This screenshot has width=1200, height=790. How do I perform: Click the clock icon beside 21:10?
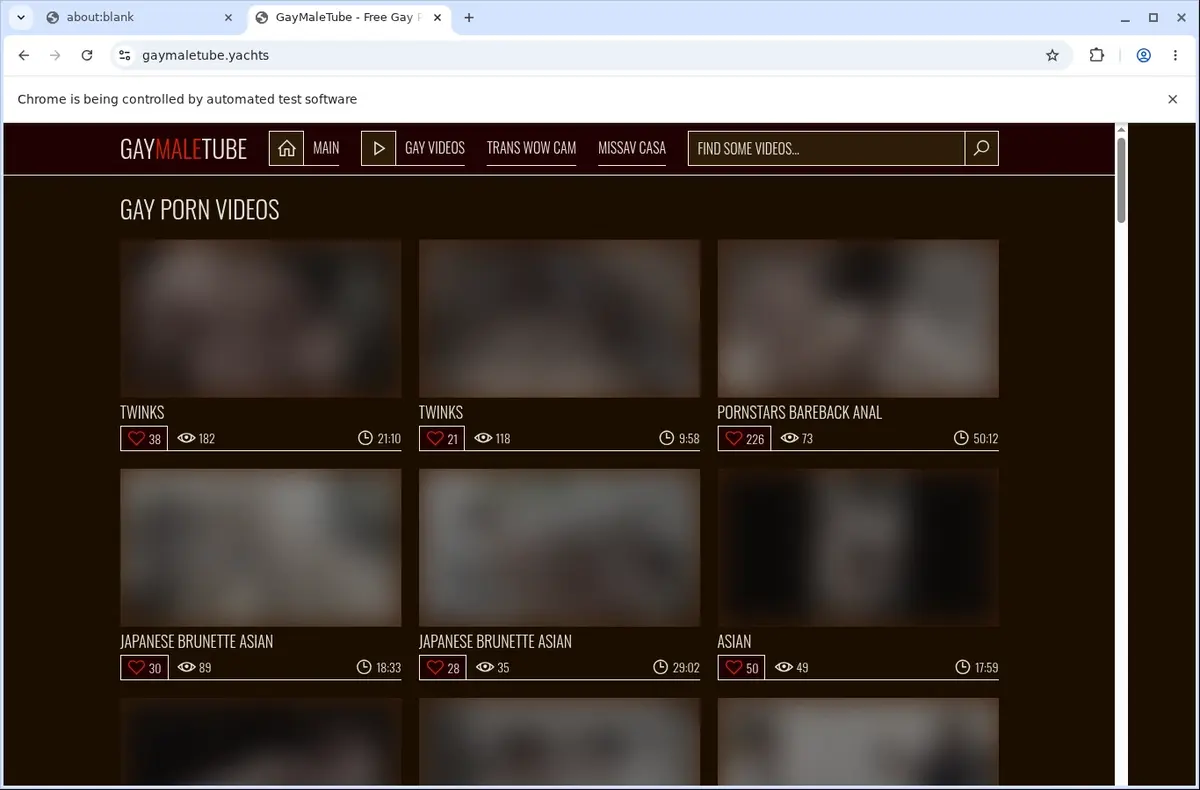365,438
